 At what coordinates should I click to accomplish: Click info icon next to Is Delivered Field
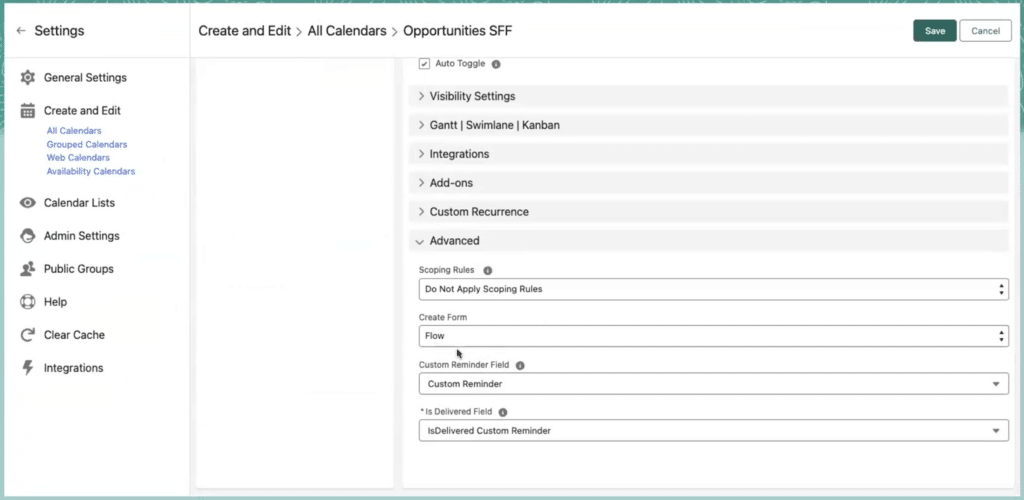coord(503,413)
